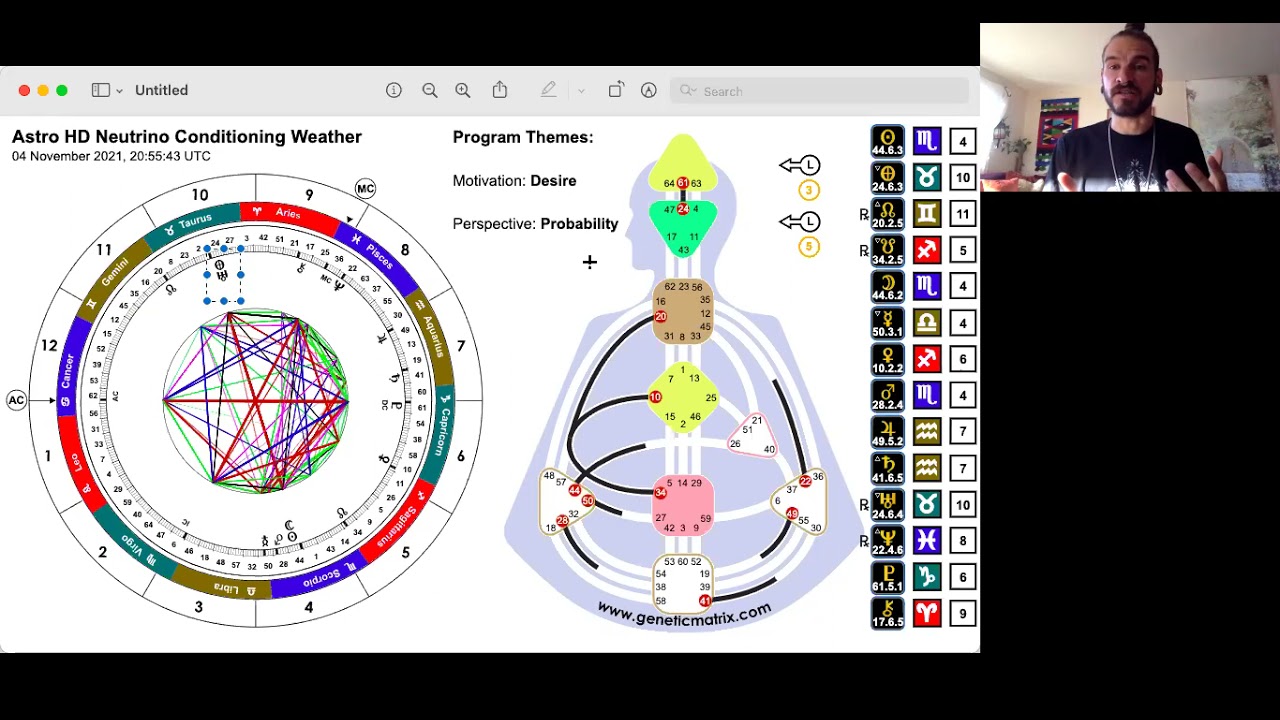The width and height of the screenshot is (1280, 720).
Task: Click house number 11 box
Action: (x=963, y=214)
